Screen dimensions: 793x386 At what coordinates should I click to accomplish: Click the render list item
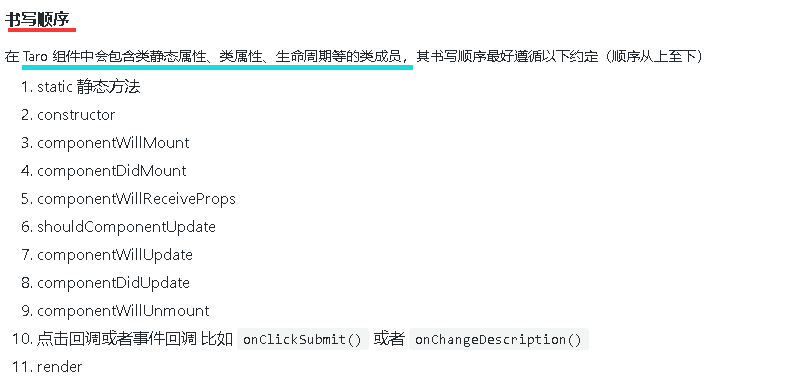[x=59, y=366]
